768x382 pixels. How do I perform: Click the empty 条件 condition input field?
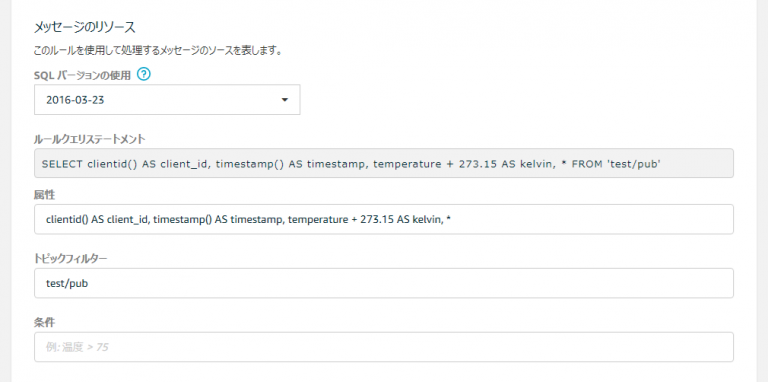(x=384, y=347)
